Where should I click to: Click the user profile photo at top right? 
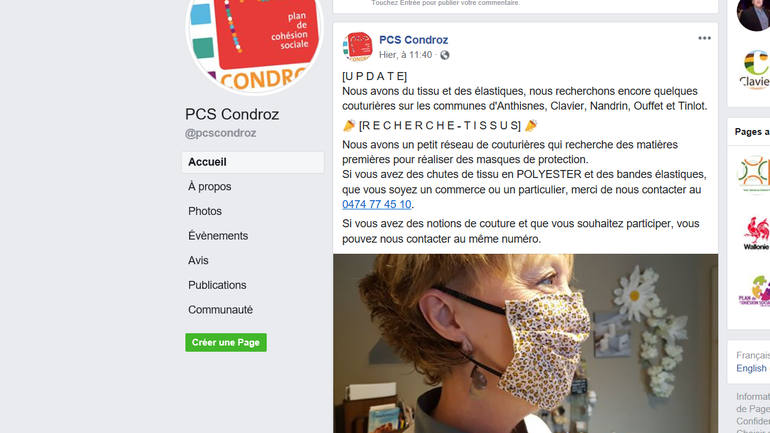[753, 15]
